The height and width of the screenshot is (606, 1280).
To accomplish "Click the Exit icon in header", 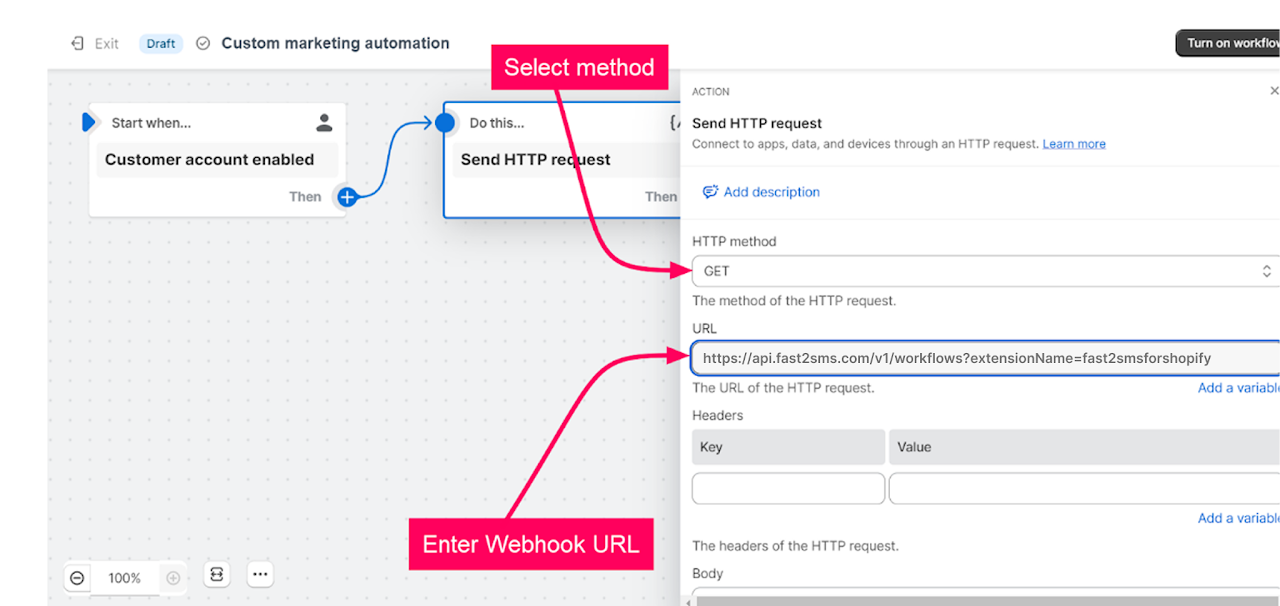I will click(x=78, y=44).
